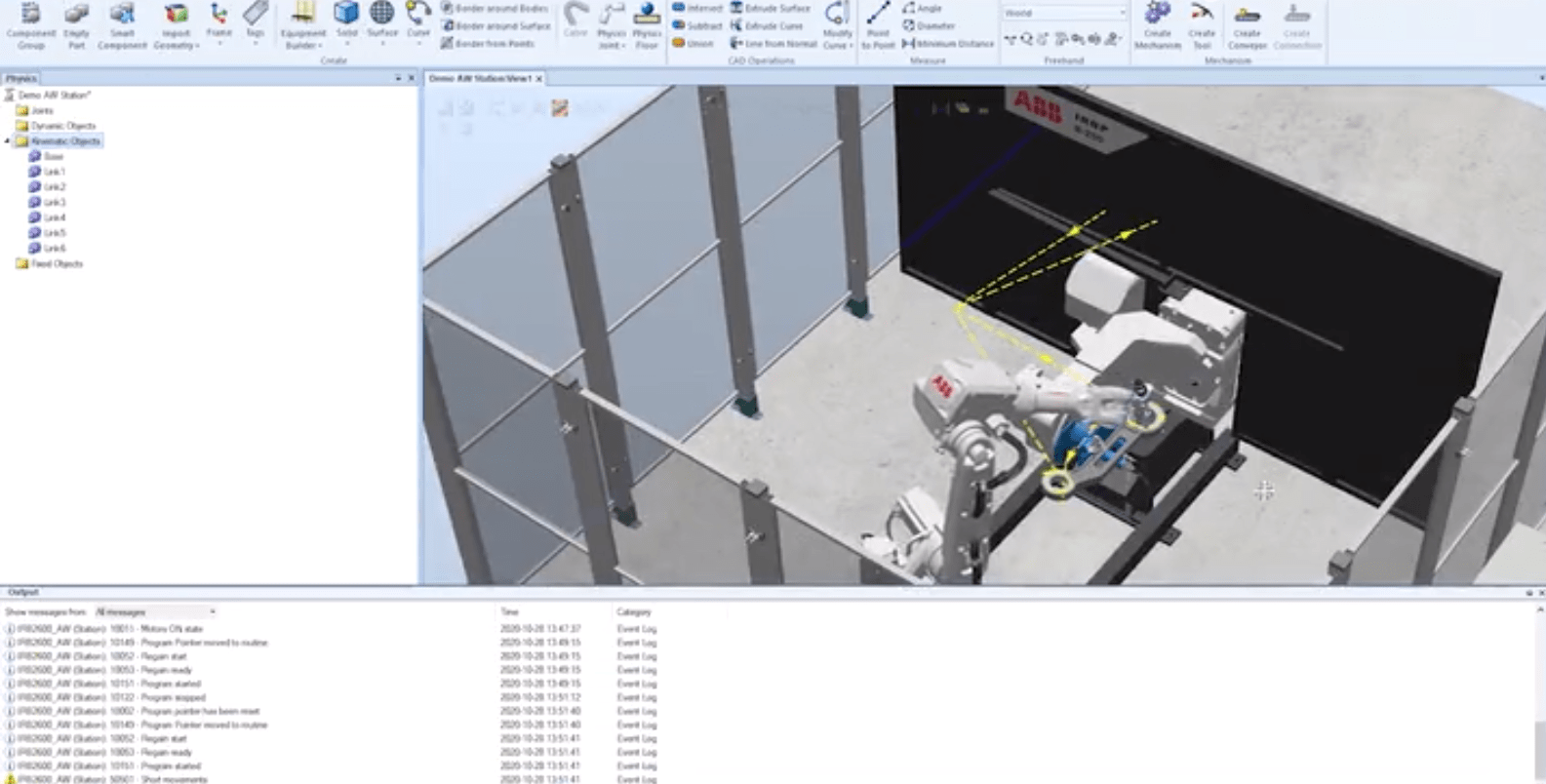Viewport: 1546px width, 784px height.
Task: Select the Point to Point measure tool
Action: 878,24
